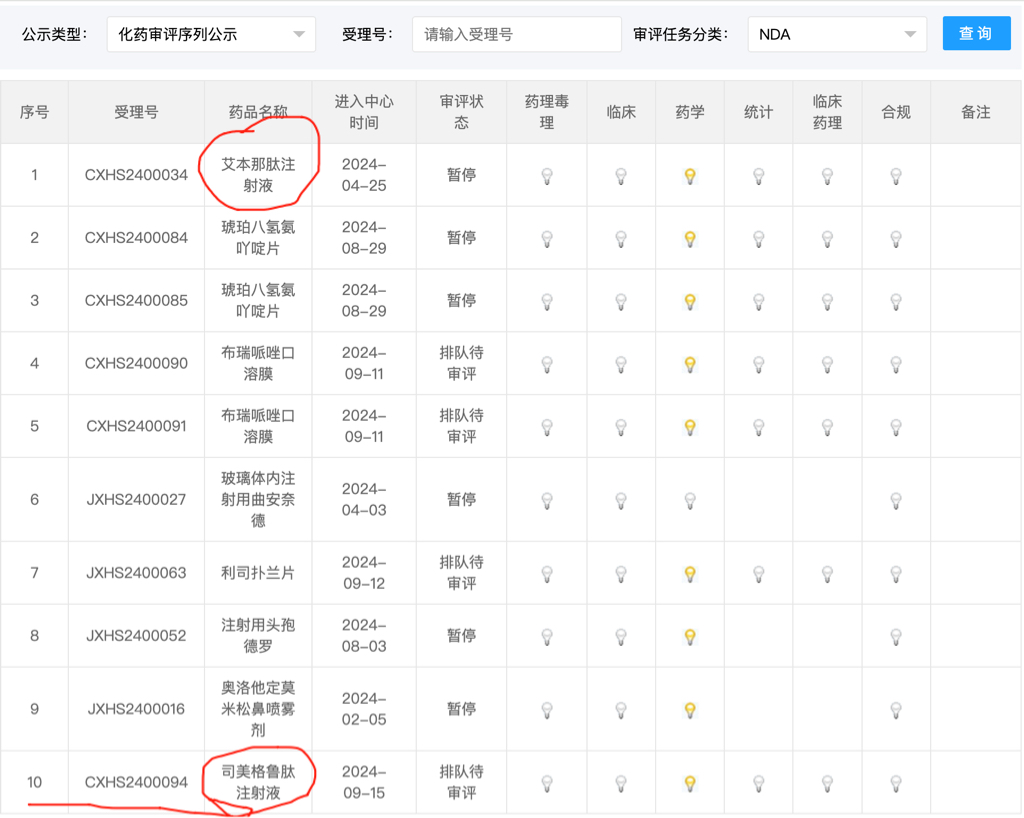The height and width of the screenshot is (818, 1024).
Task: Click the 药理毒理 bulb for JXHS2400063
Action: pos(547,574)
